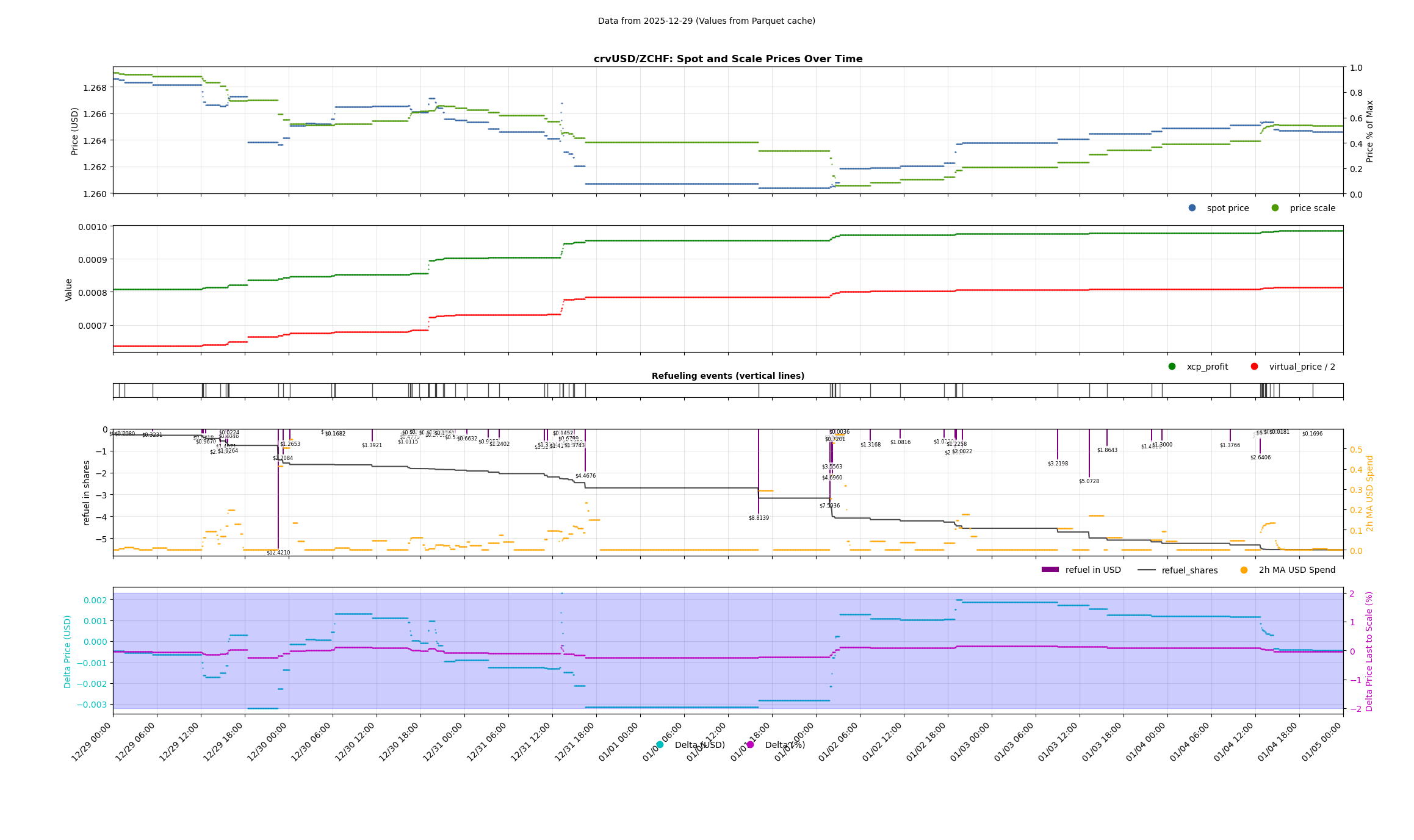Image resolution: width=1414 pixels, height=840 pixels.
Task: Click the Refueling events (vertical lines) heading
Action: [727, 376]
